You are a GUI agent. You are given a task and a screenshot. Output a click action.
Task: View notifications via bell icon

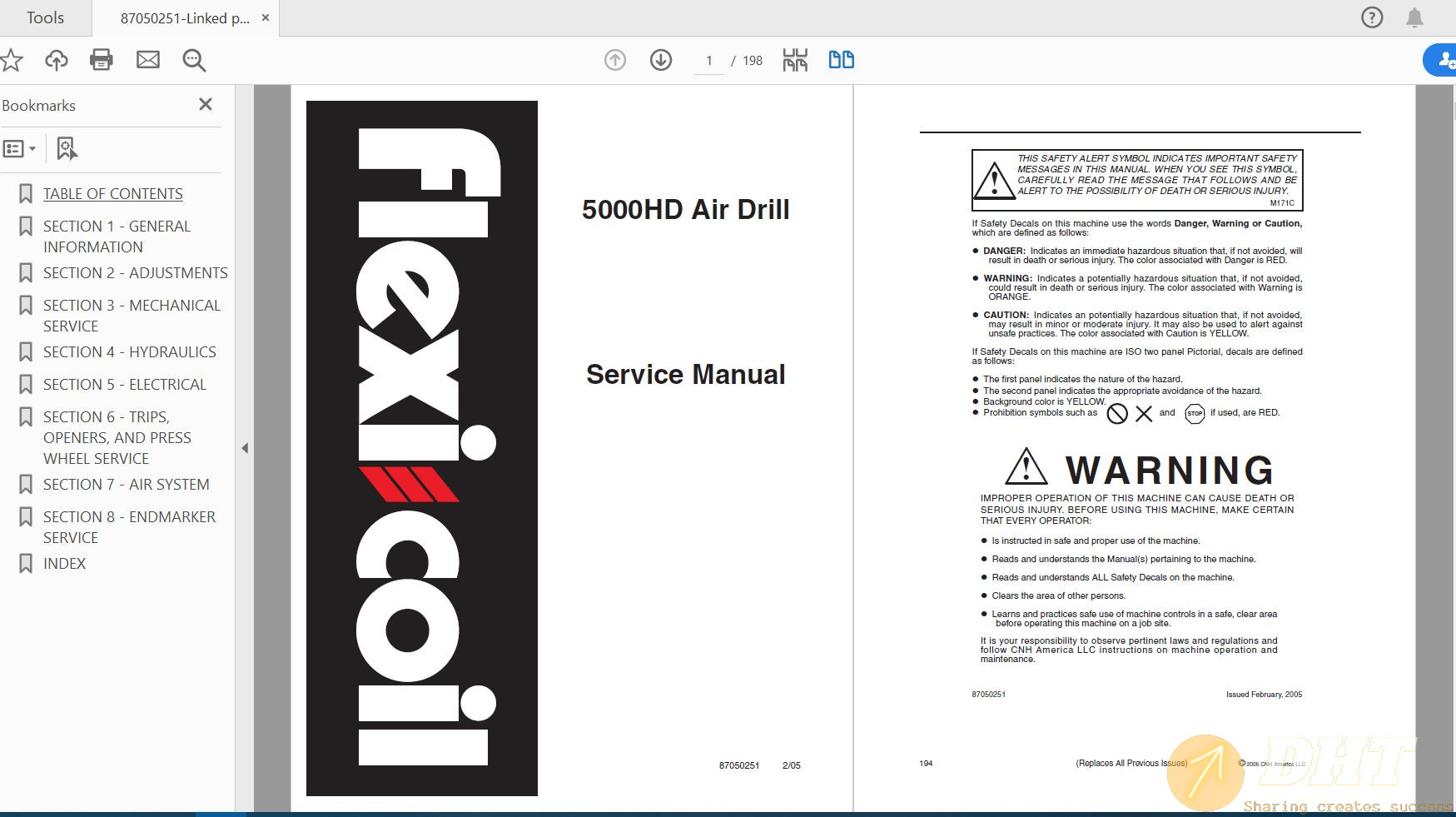1413,17
